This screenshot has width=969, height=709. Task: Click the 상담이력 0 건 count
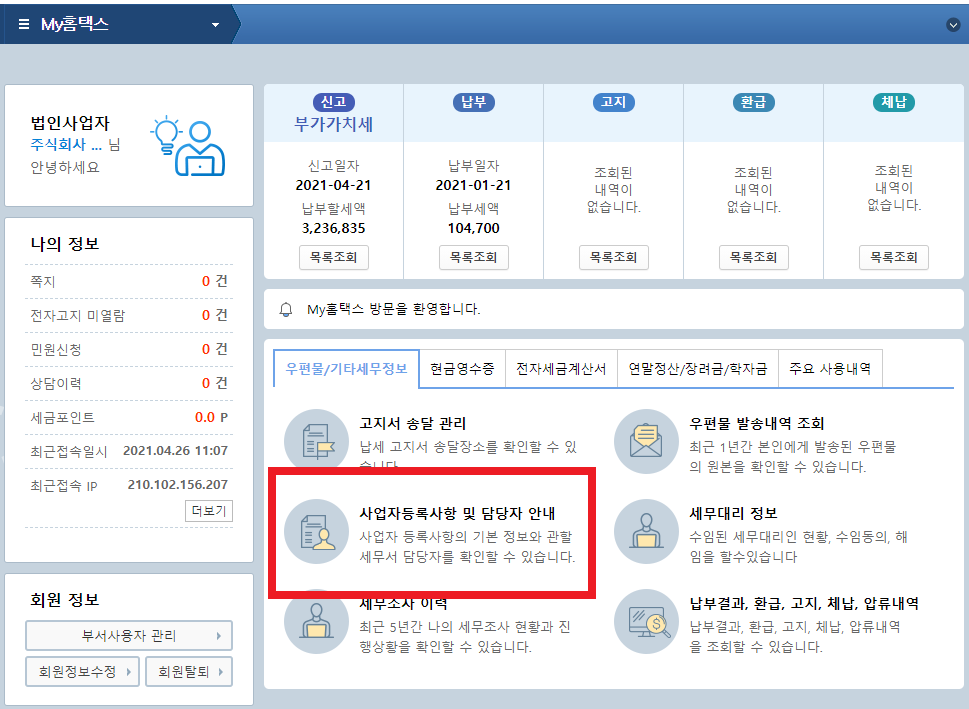click(215, 383)
